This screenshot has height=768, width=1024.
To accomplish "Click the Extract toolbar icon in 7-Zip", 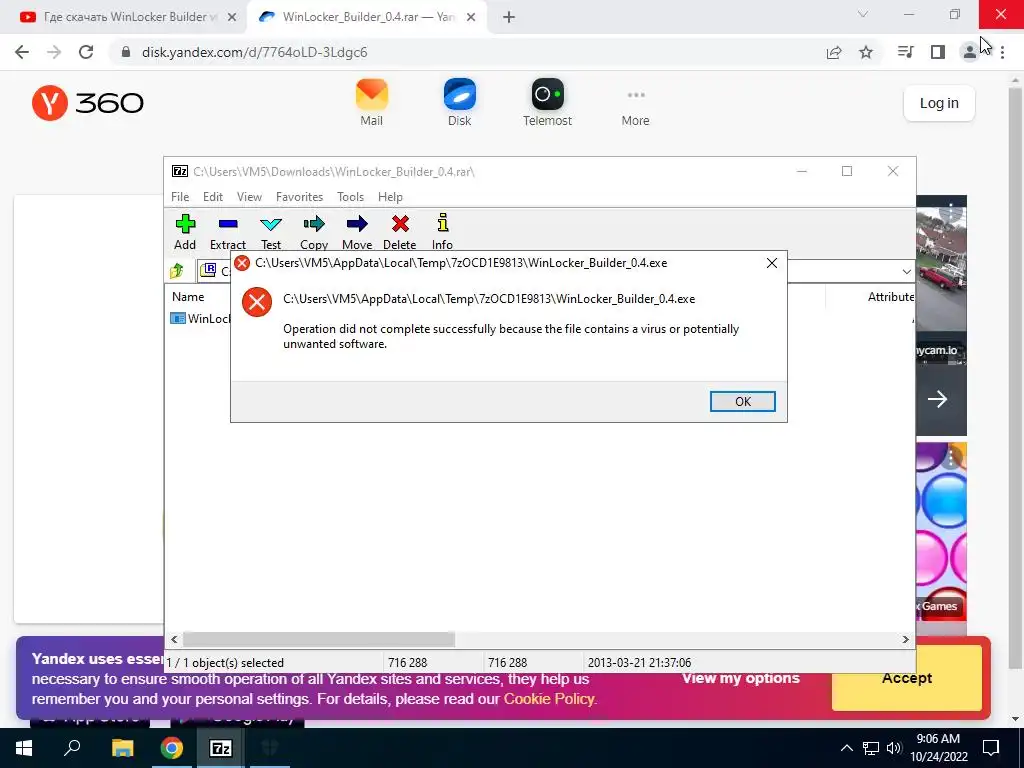I will 227,232.
